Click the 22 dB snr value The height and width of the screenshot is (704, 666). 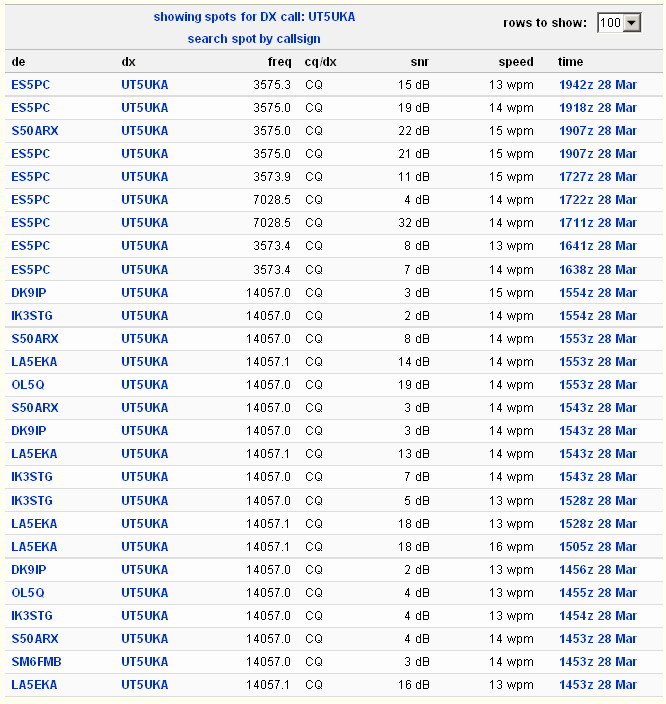tap(414, 131)
